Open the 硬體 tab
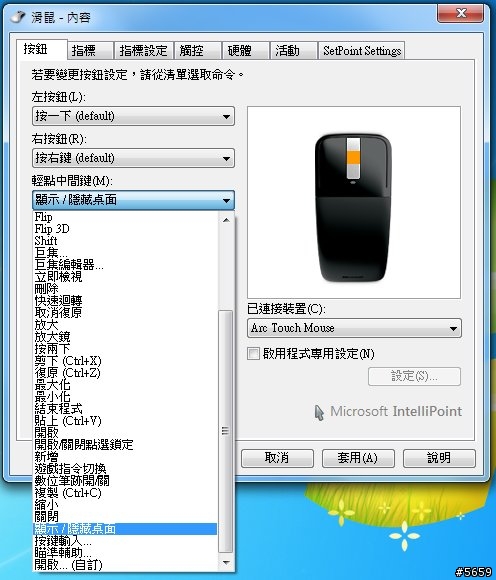 pyautogui.click(x=245, y=50)
